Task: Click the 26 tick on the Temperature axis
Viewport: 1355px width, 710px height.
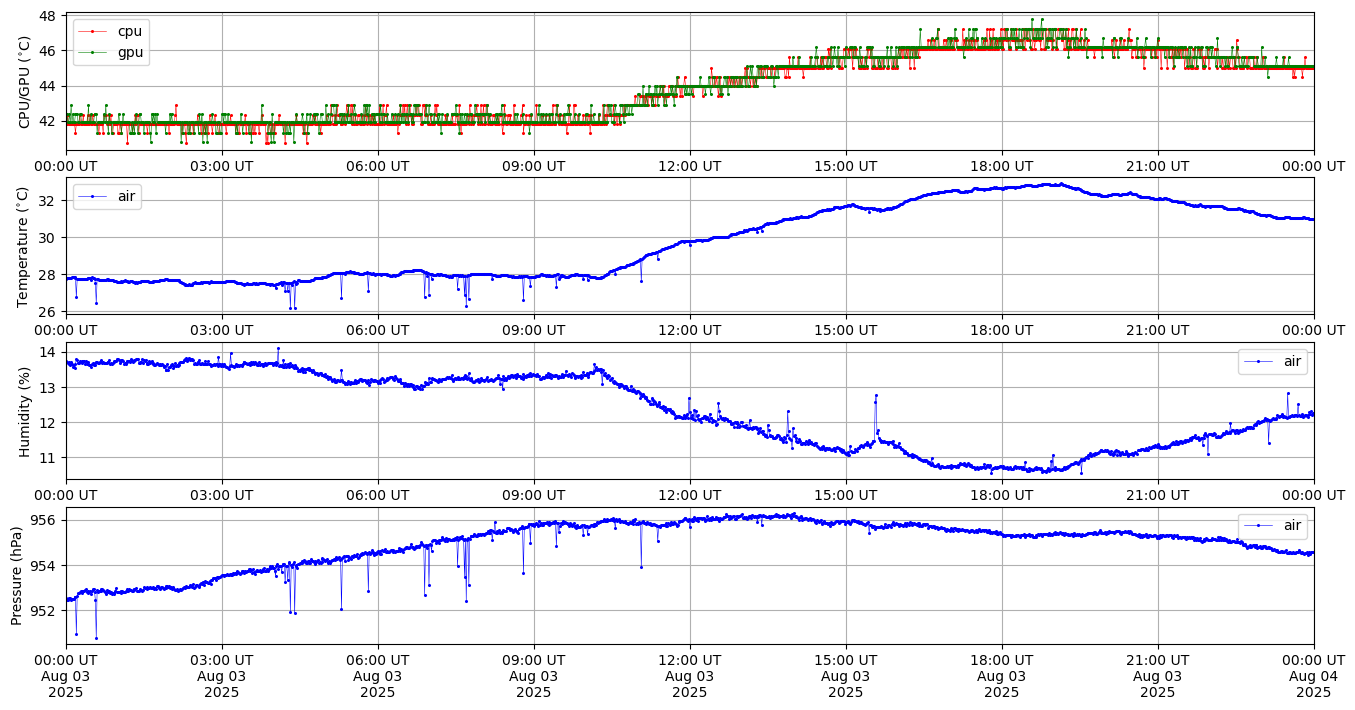Action: click(48, 312)
